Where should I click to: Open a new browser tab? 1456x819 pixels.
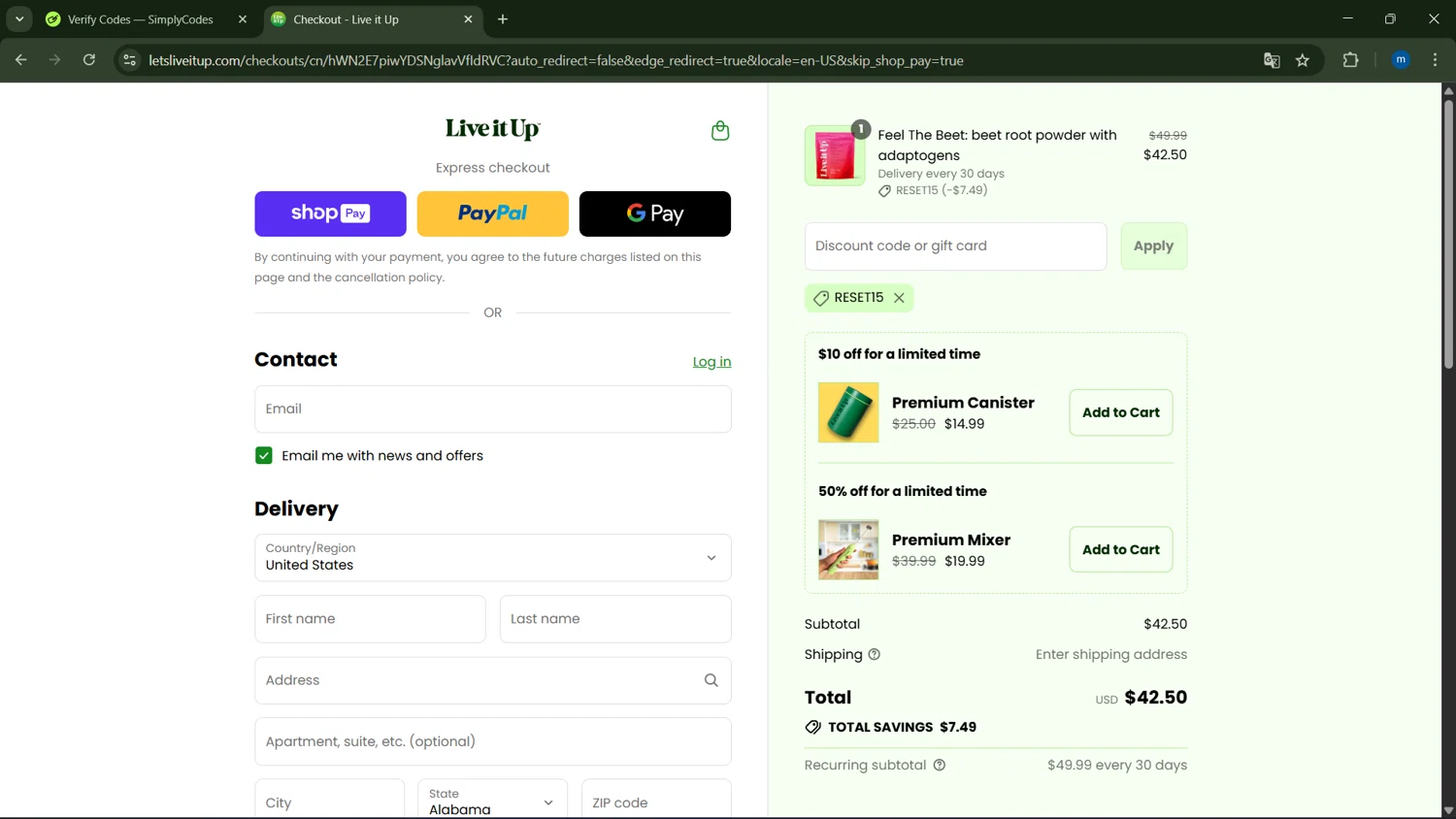click(x=503, y=19)
